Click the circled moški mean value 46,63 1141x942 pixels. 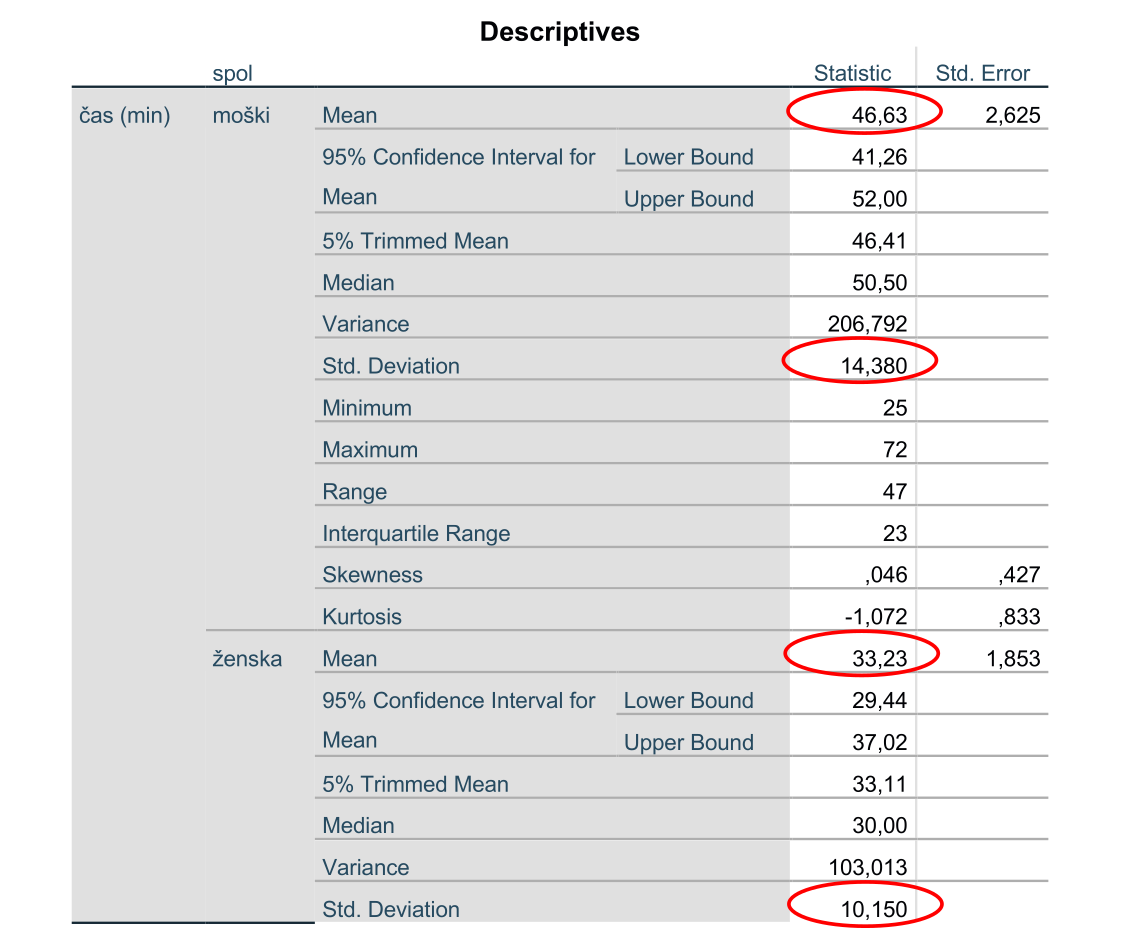880,115
